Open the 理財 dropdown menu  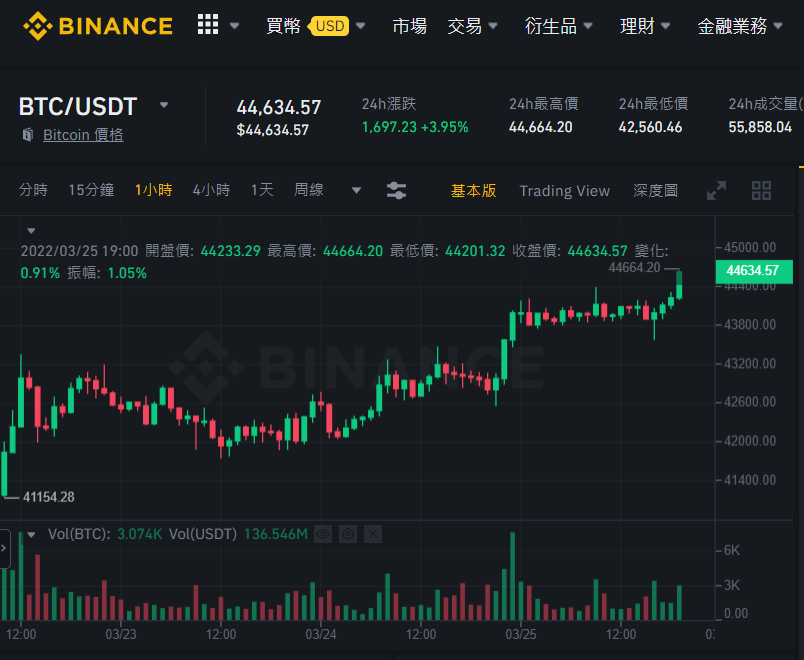[x=645, y=26]
